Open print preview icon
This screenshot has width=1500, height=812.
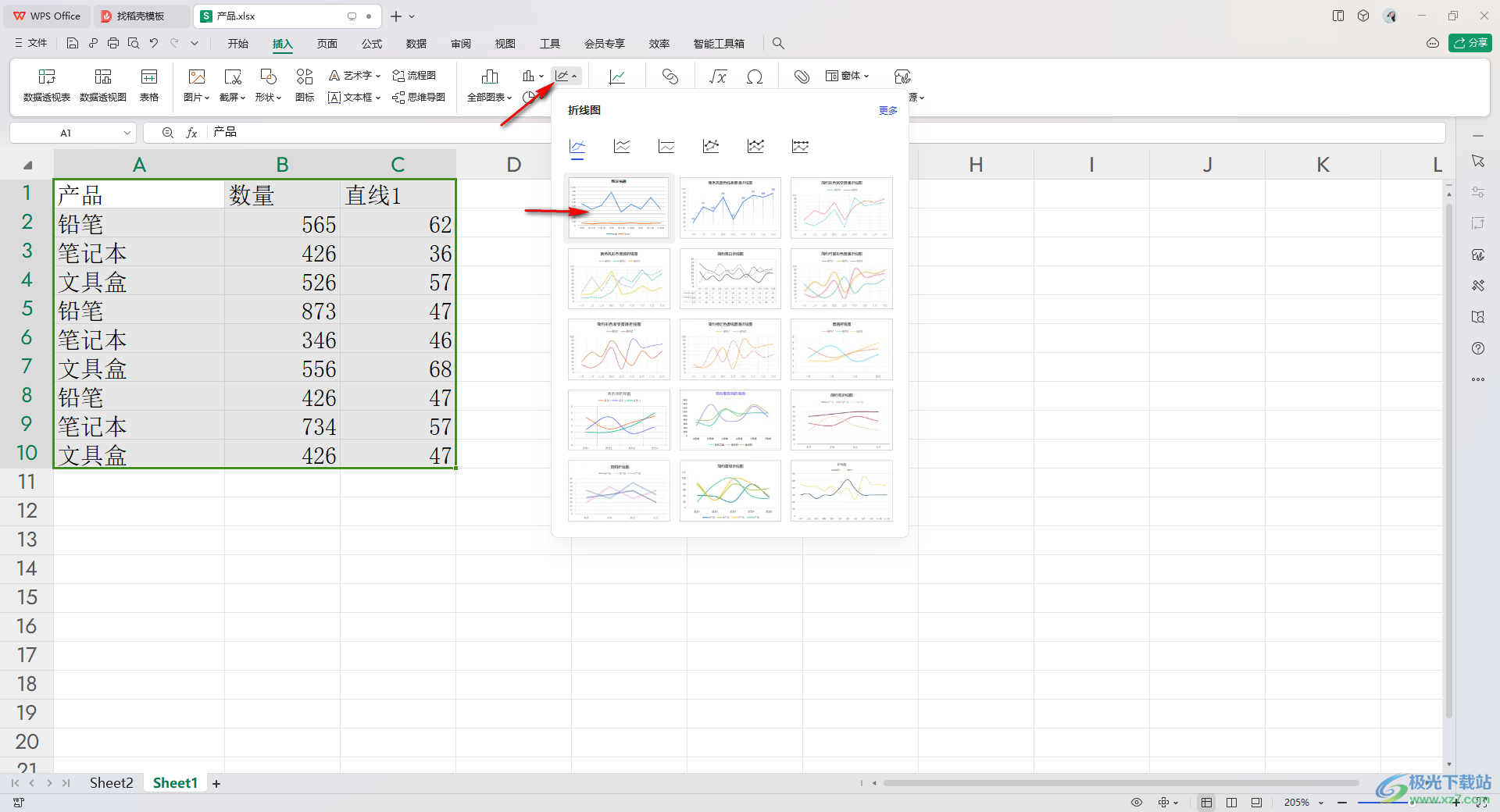[x=134, y=44]
